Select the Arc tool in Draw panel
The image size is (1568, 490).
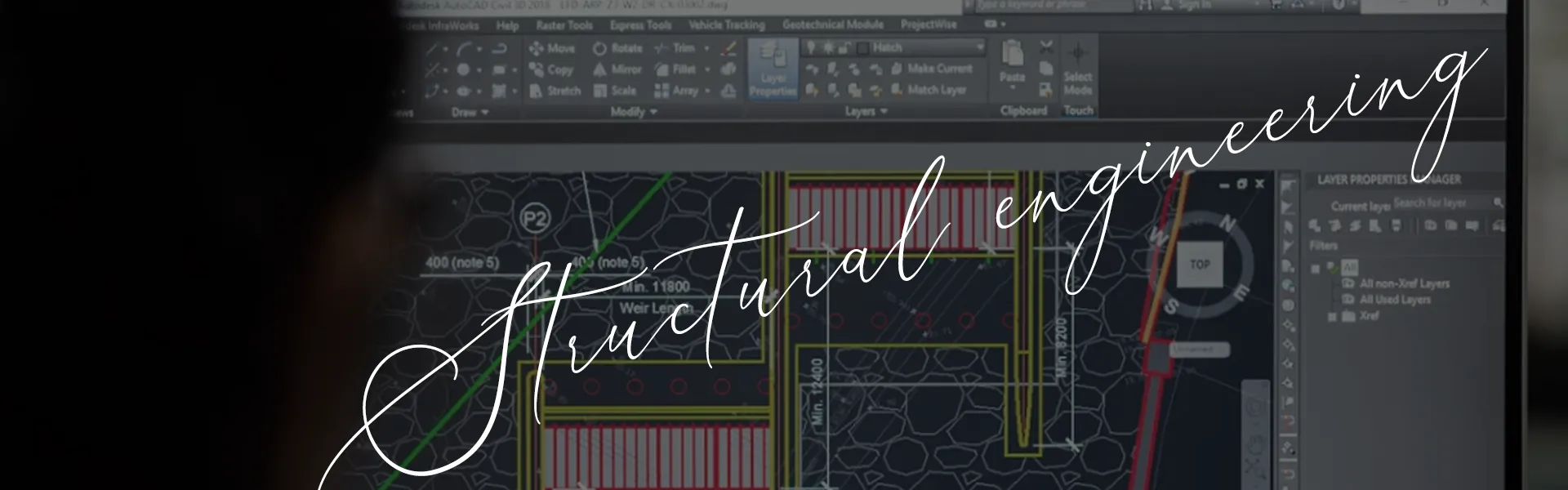pyautogui.click(x=464, y=49)
